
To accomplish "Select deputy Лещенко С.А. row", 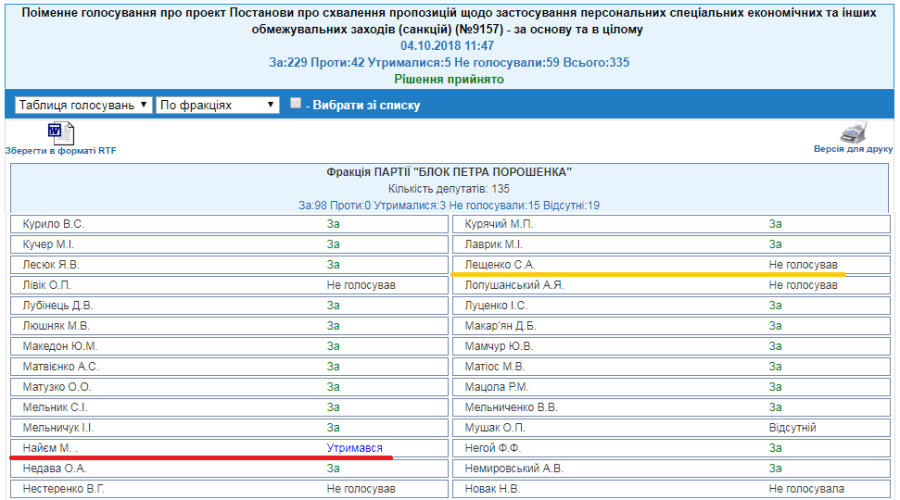I will click(x=500, y=265).
